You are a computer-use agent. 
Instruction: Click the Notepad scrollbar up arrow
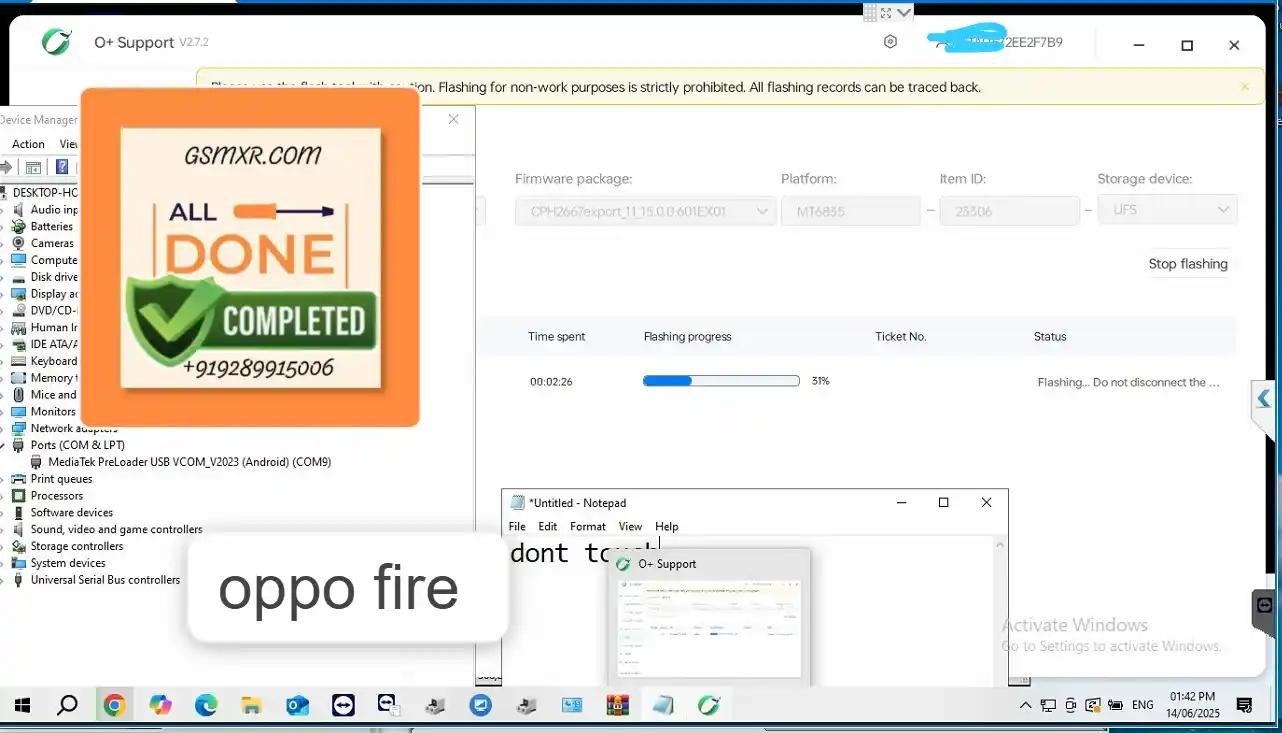[999, 545]
